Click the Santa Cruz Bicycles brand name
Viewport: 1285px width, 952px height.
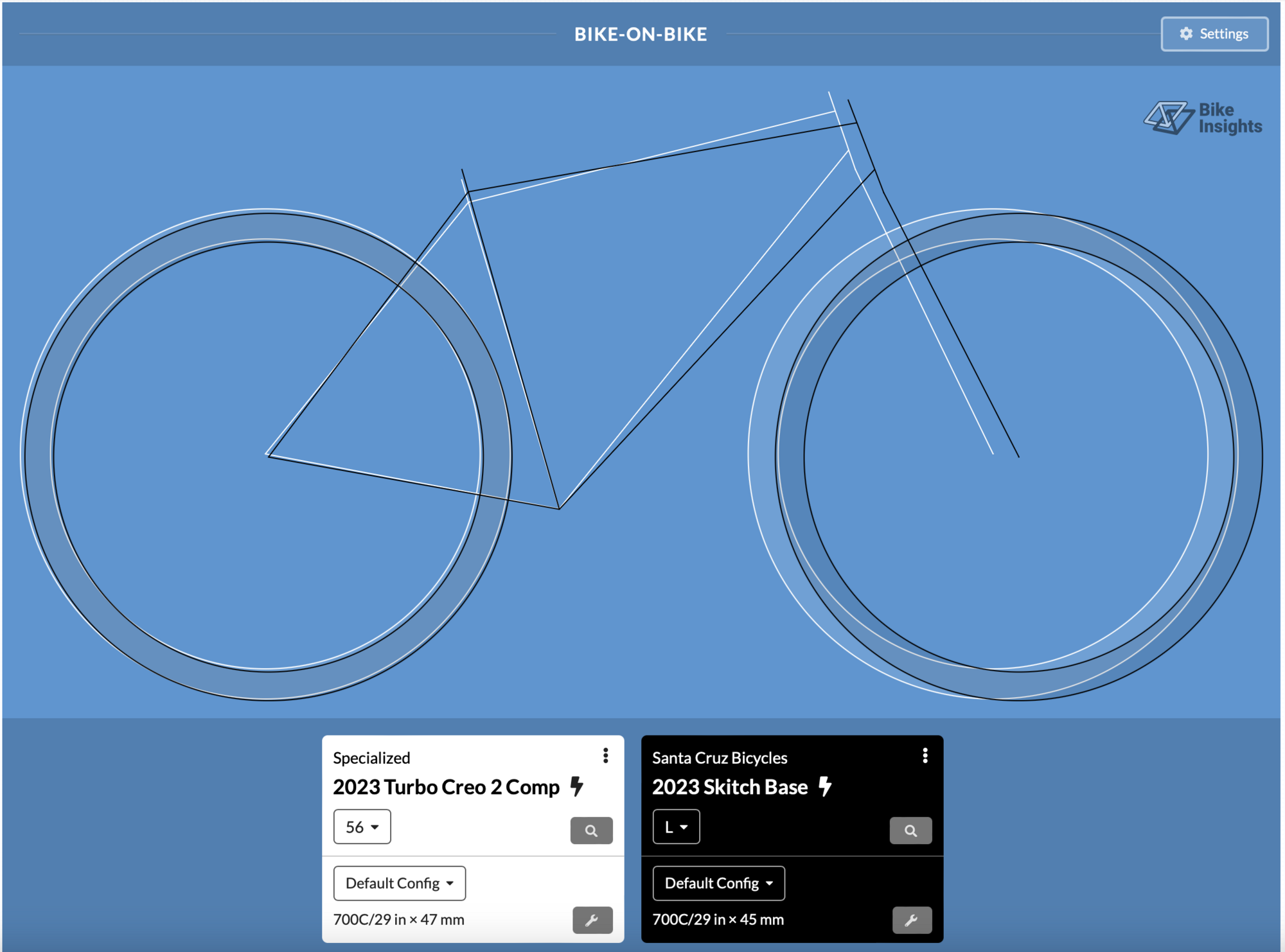[x=720, y=758]
